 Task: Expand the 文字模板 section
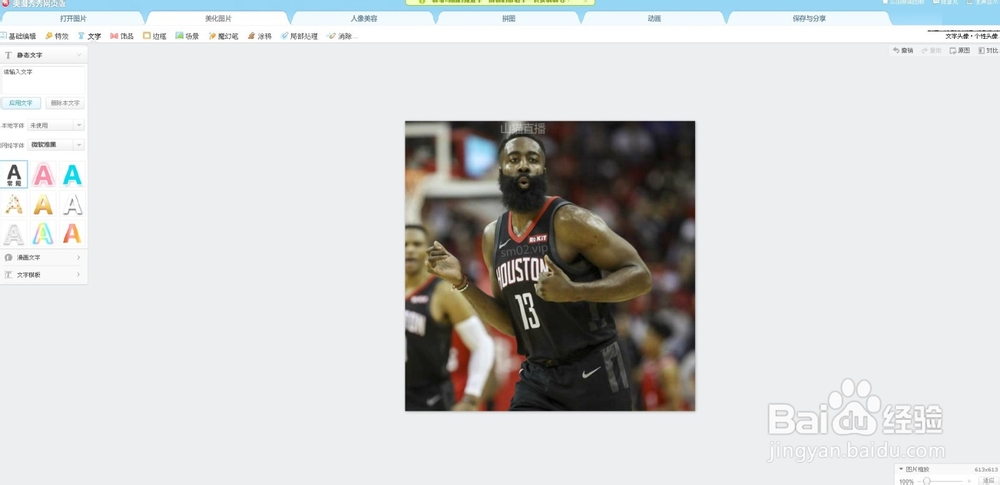[x=43, y=274]
